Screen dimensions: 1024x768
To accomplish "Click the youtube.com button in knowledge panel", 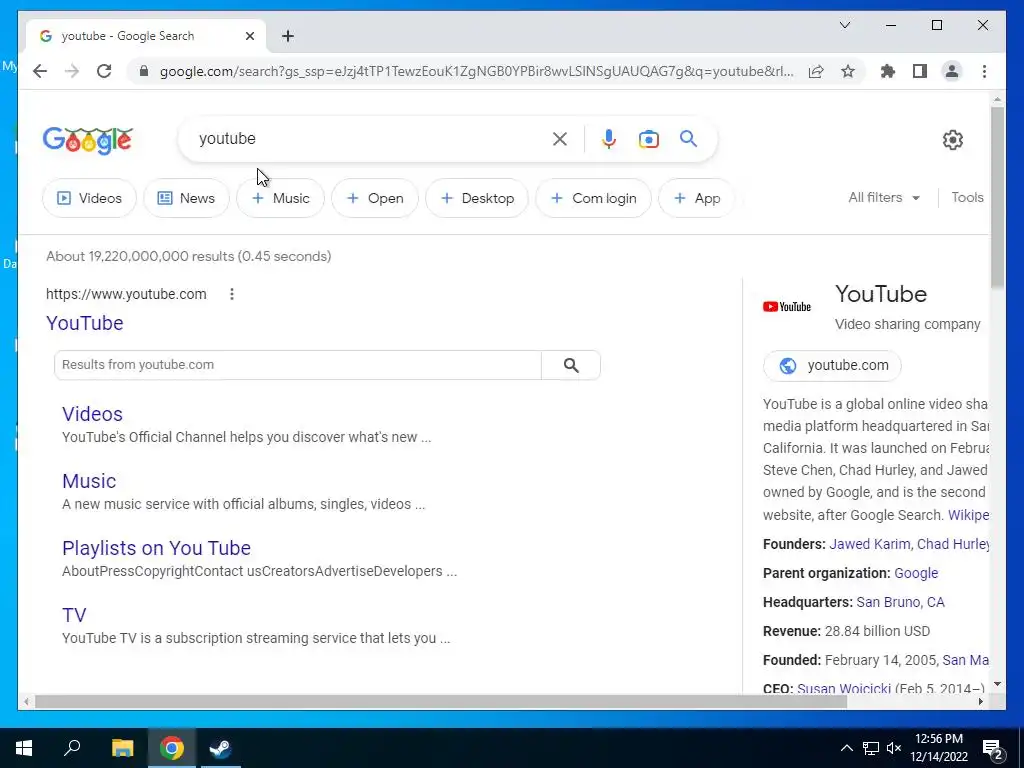I will [833, 365].
